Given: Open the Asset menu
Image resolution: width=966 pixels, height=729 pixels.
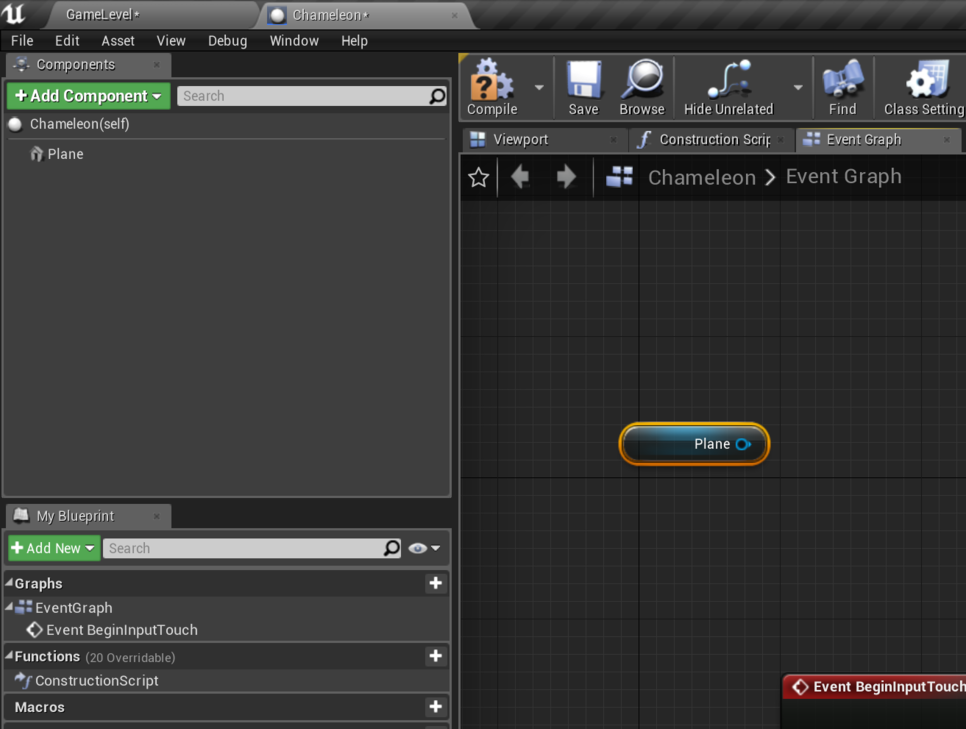Looking at the screenshot, I should [118, 41].
